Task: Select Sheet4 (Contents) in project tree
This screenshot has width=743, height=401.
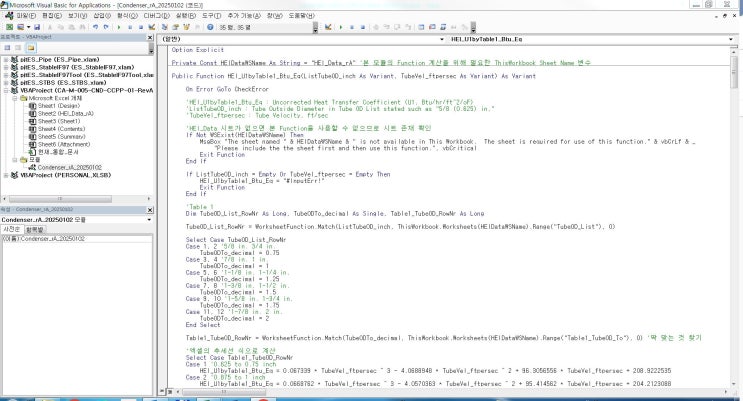Action: (61, 129)
